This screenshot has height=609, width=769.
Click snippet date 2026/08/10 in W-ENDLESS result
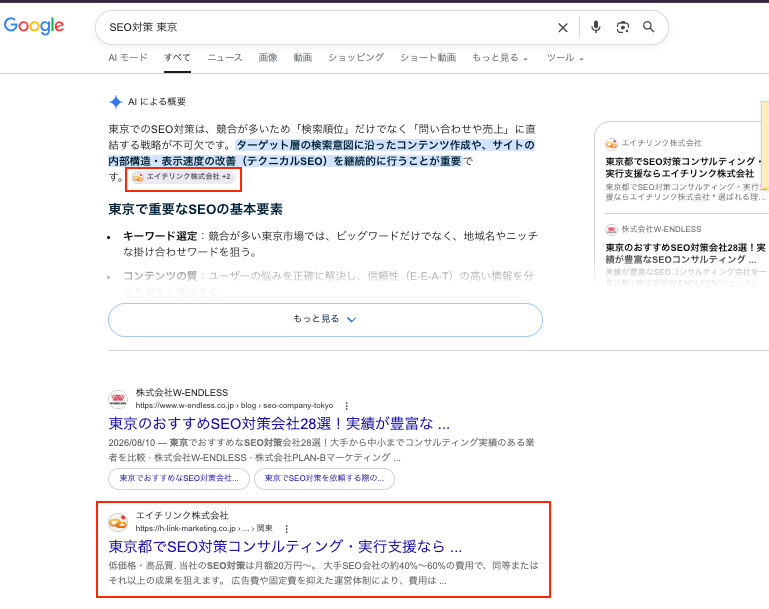click(131, 443)
